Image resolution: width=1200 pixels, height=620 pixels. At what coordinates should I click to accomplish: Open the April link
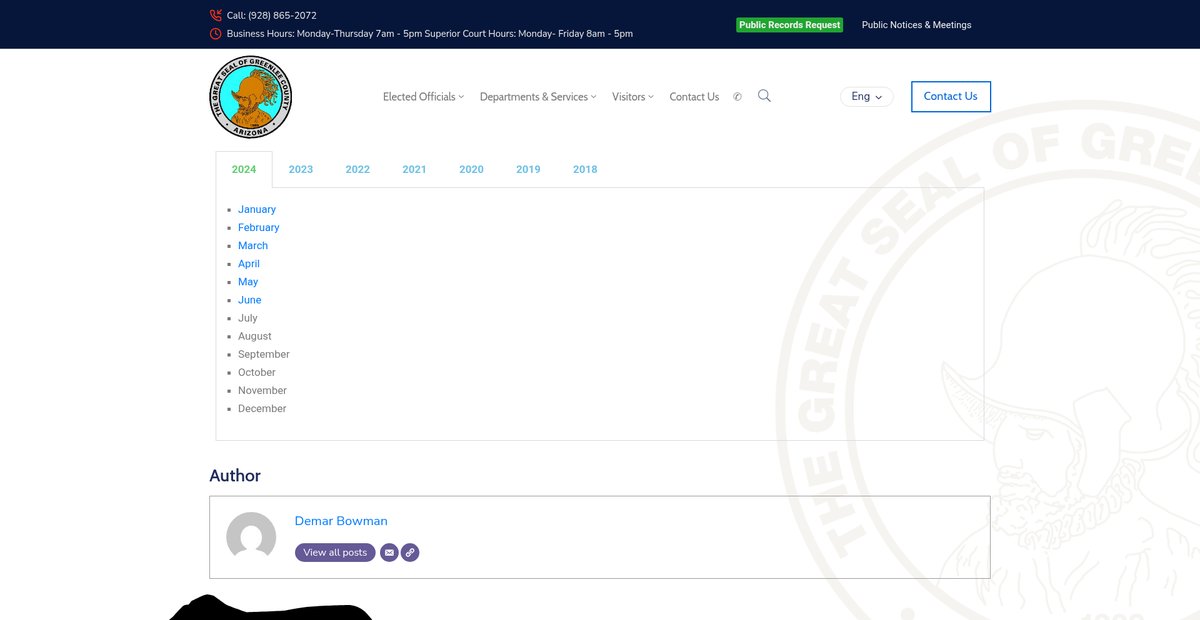(x=249, y=264)
